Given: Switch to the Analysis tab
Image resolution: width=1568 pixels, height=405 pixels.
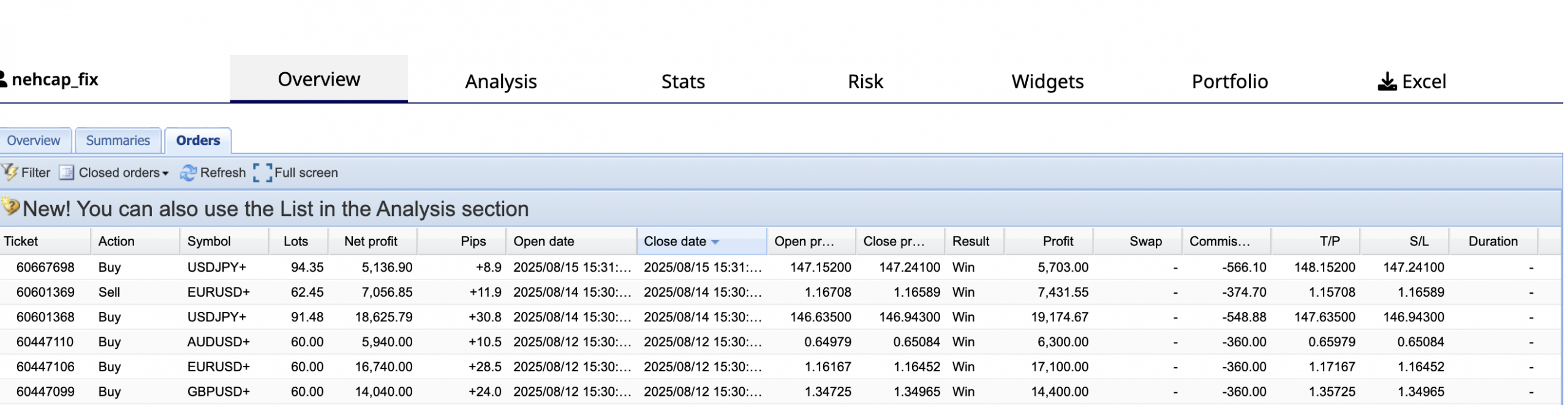Looking at the screenshot, I should pos(500,81).
